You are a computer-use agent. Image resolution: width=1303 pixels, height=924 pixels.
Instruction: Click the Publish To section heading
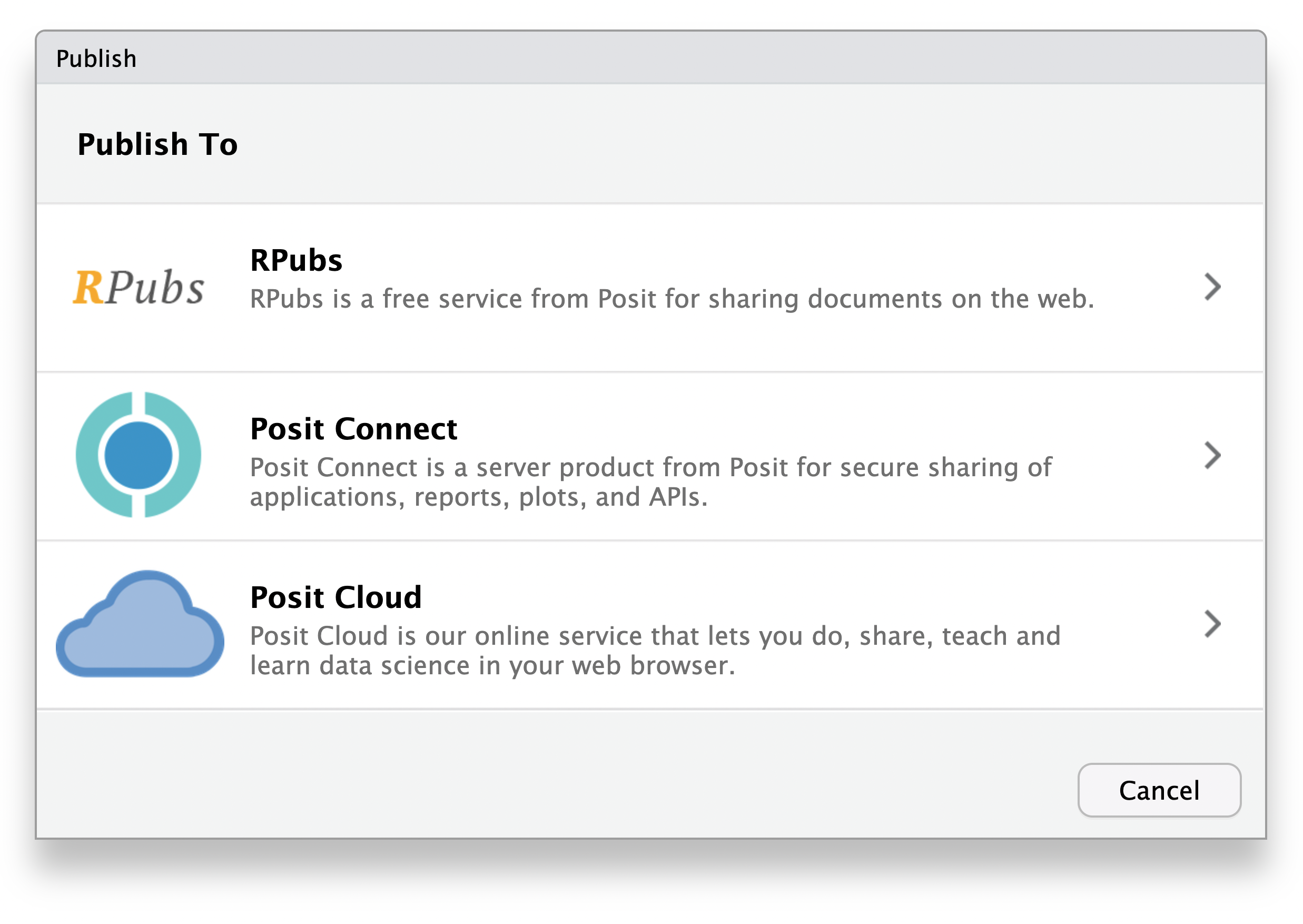[x=157, y=144]
